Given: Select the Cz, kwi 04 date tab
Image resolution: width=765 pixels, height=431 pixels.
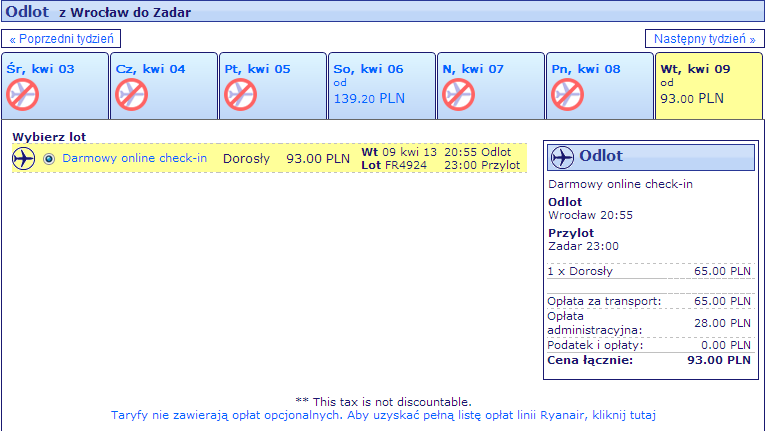Looking at the screenshot, I should [164, 86].
